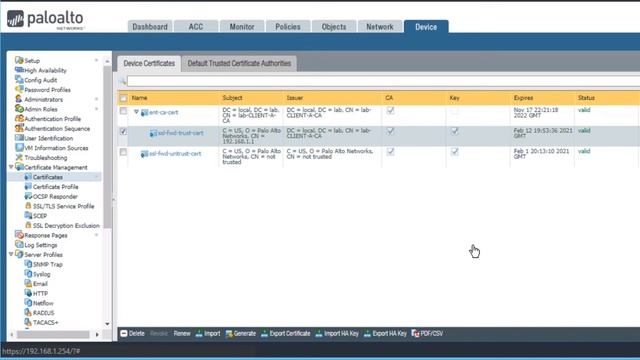Screen dimensions: 640x360
Task: Check the ssl-fwd-untrust-cert row checkbox
Action: click(x=123, y=152)
